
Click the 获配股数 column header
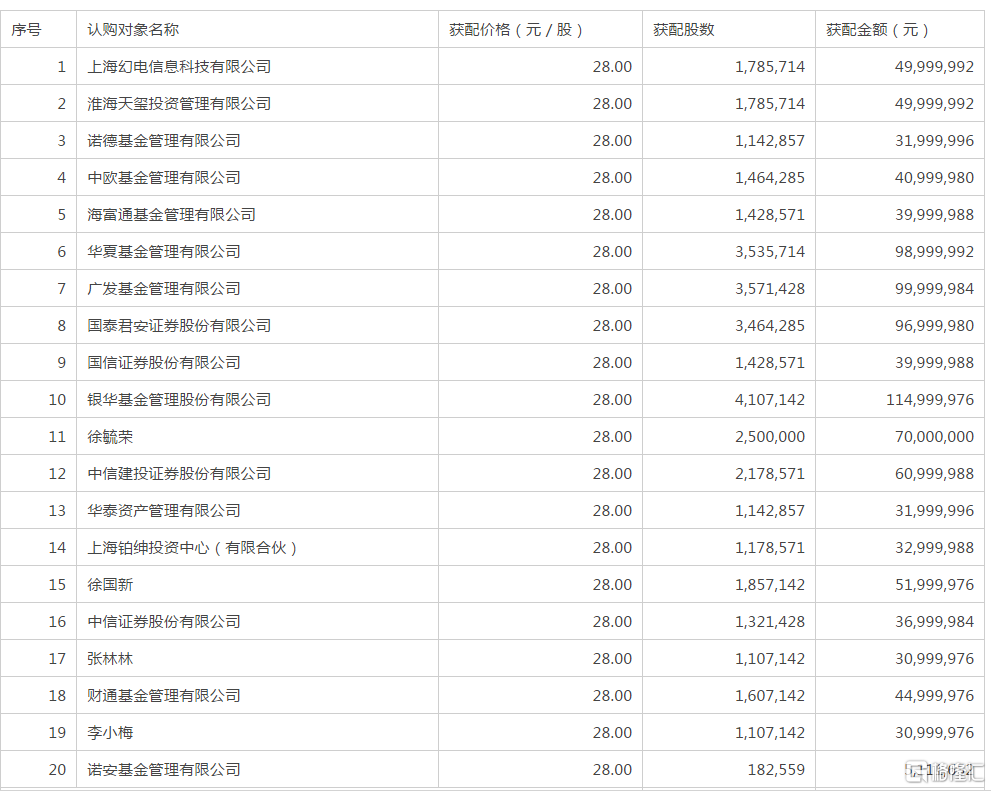tap(684, 30)
